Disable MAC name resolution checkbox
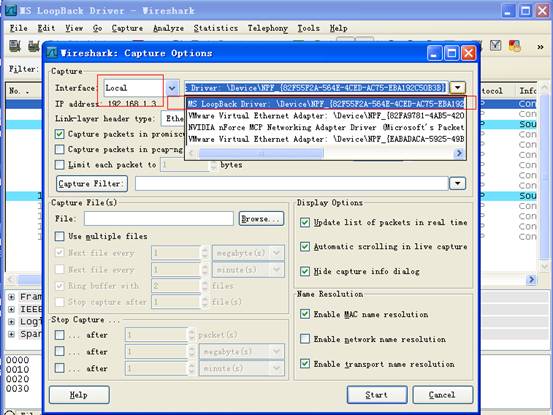The image size is (553, 415). (305, 314)
